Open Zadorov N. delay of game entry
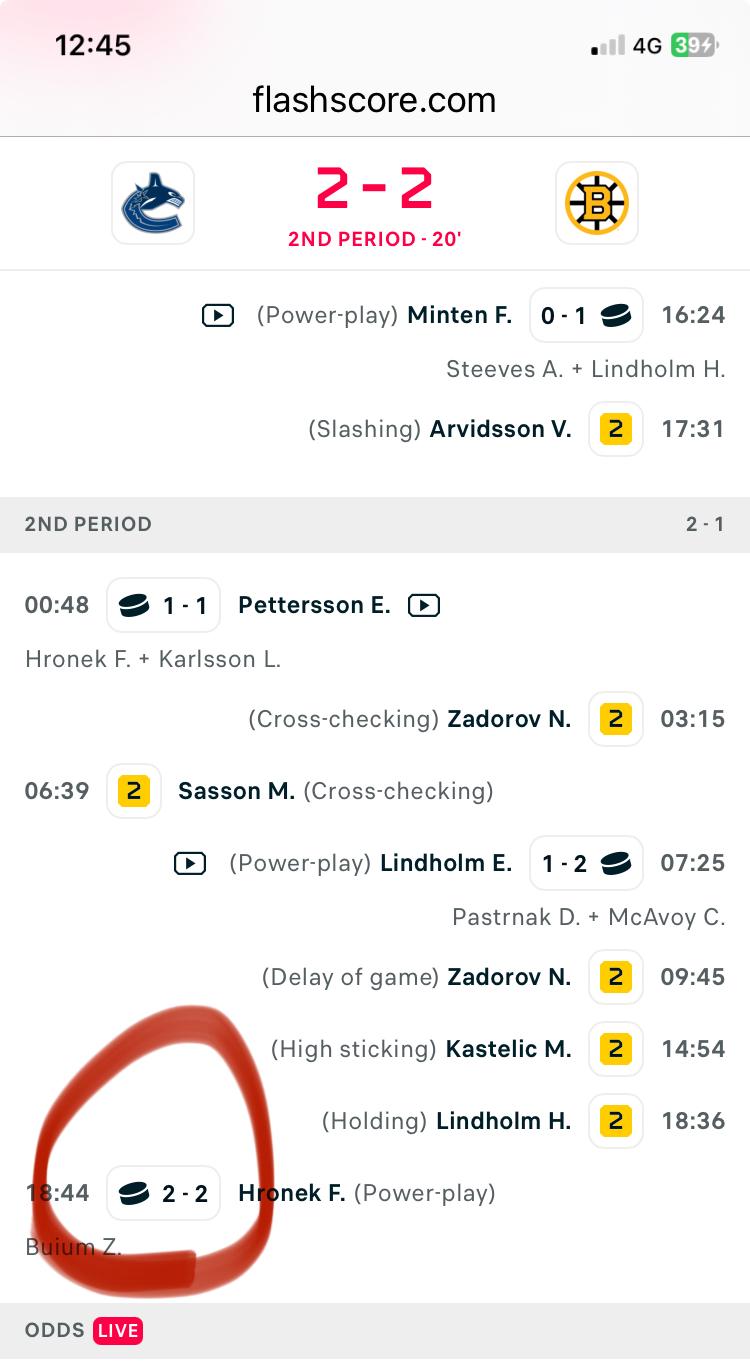 tap(509, 977)
